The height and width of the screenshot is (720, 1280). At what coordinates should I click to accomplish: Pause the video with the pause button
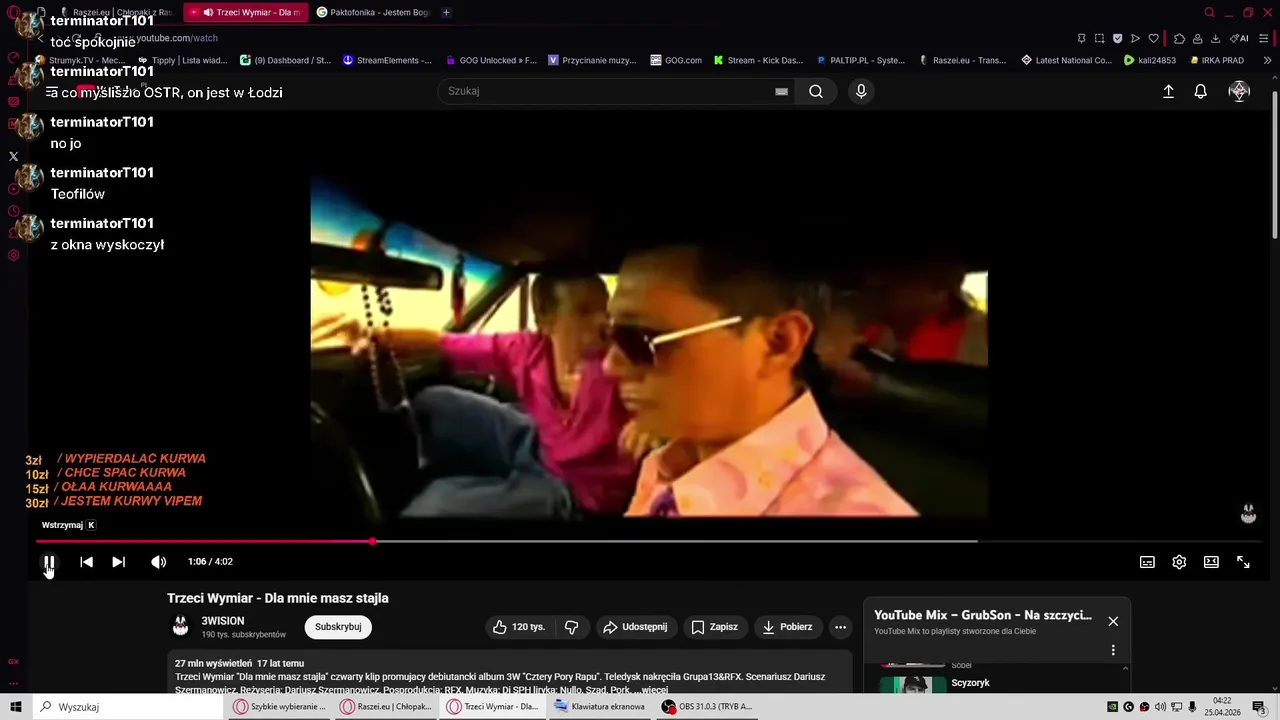point(49,562)
